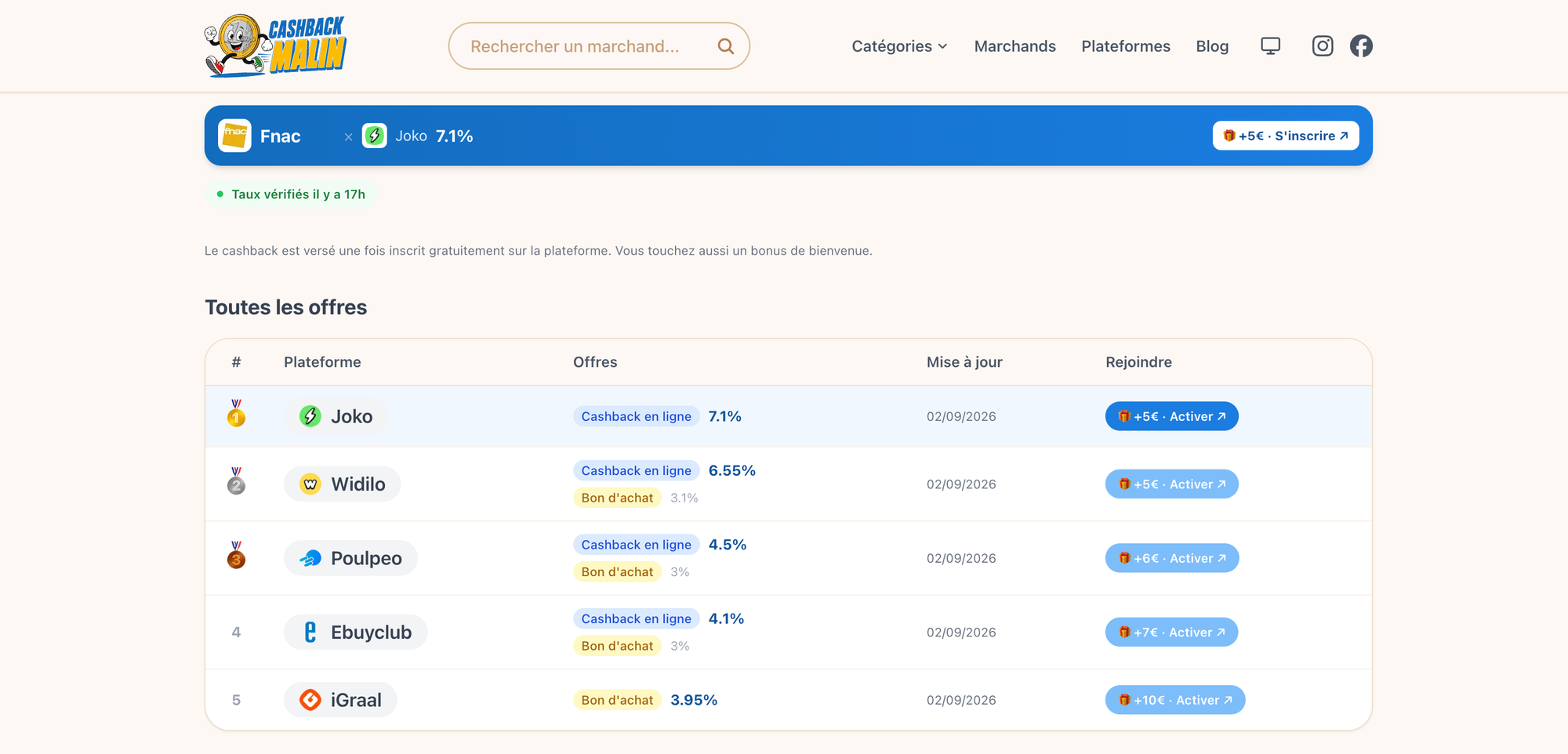Screen dimensions: 1568x754
Task: Open the Widilo platform link
Action: 342,484
